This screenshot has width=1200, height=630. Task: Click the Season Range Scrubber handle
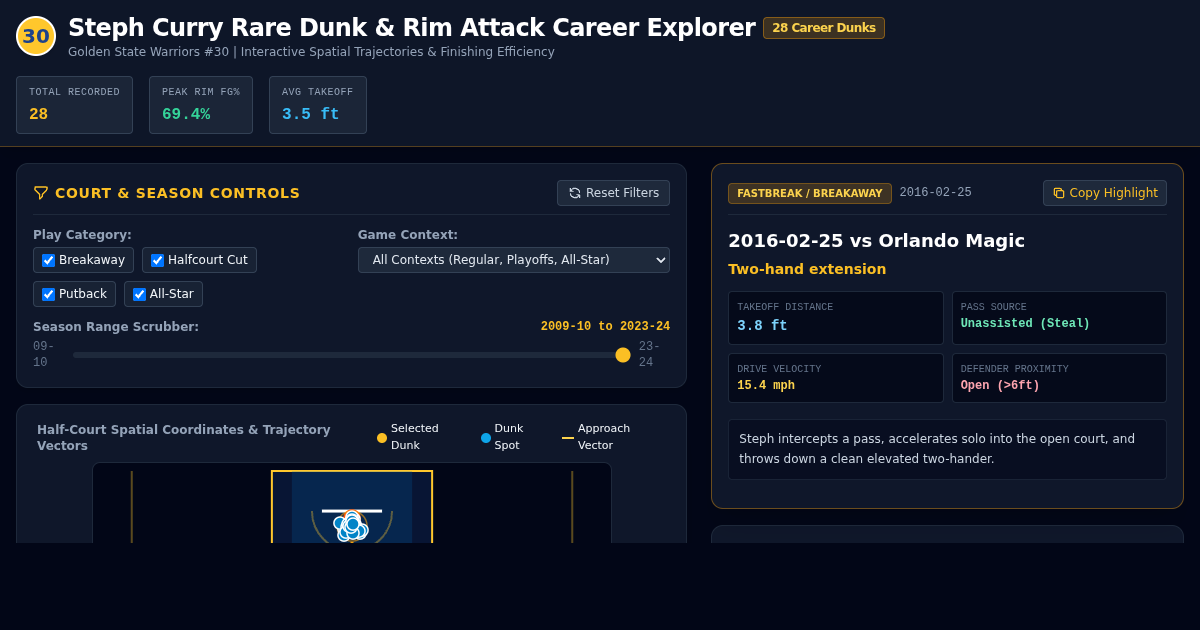click(x=623, y=355)
